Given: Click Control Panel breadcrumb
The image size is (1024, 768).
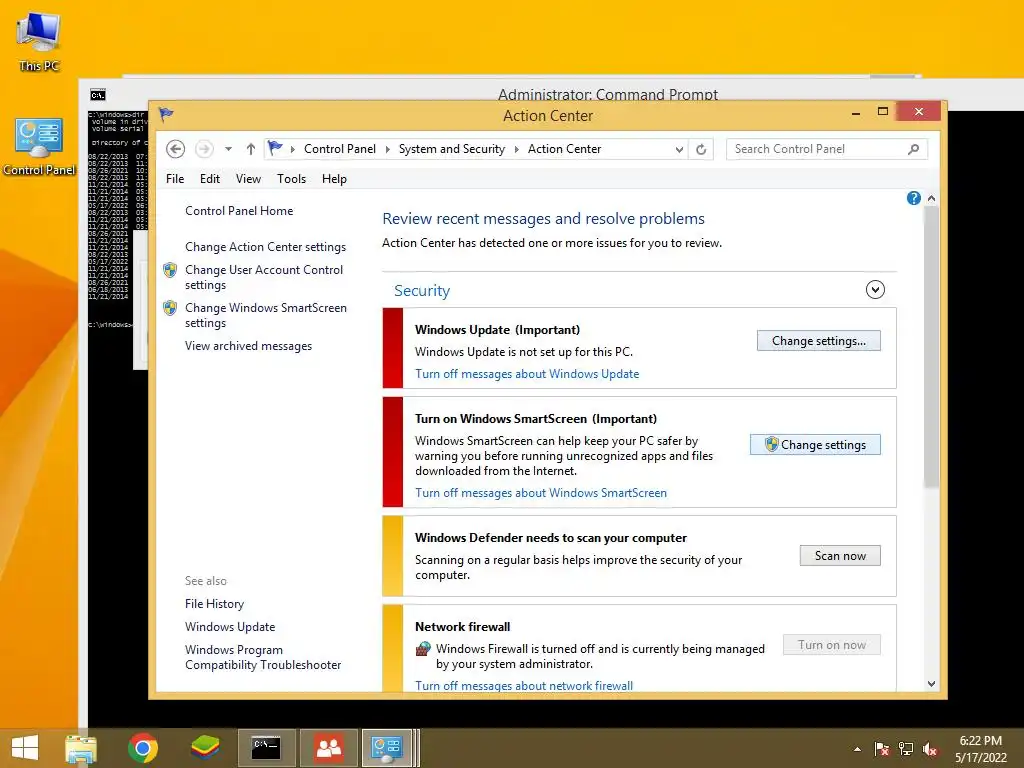Looking at the screenshot, I should coord(340,149).
